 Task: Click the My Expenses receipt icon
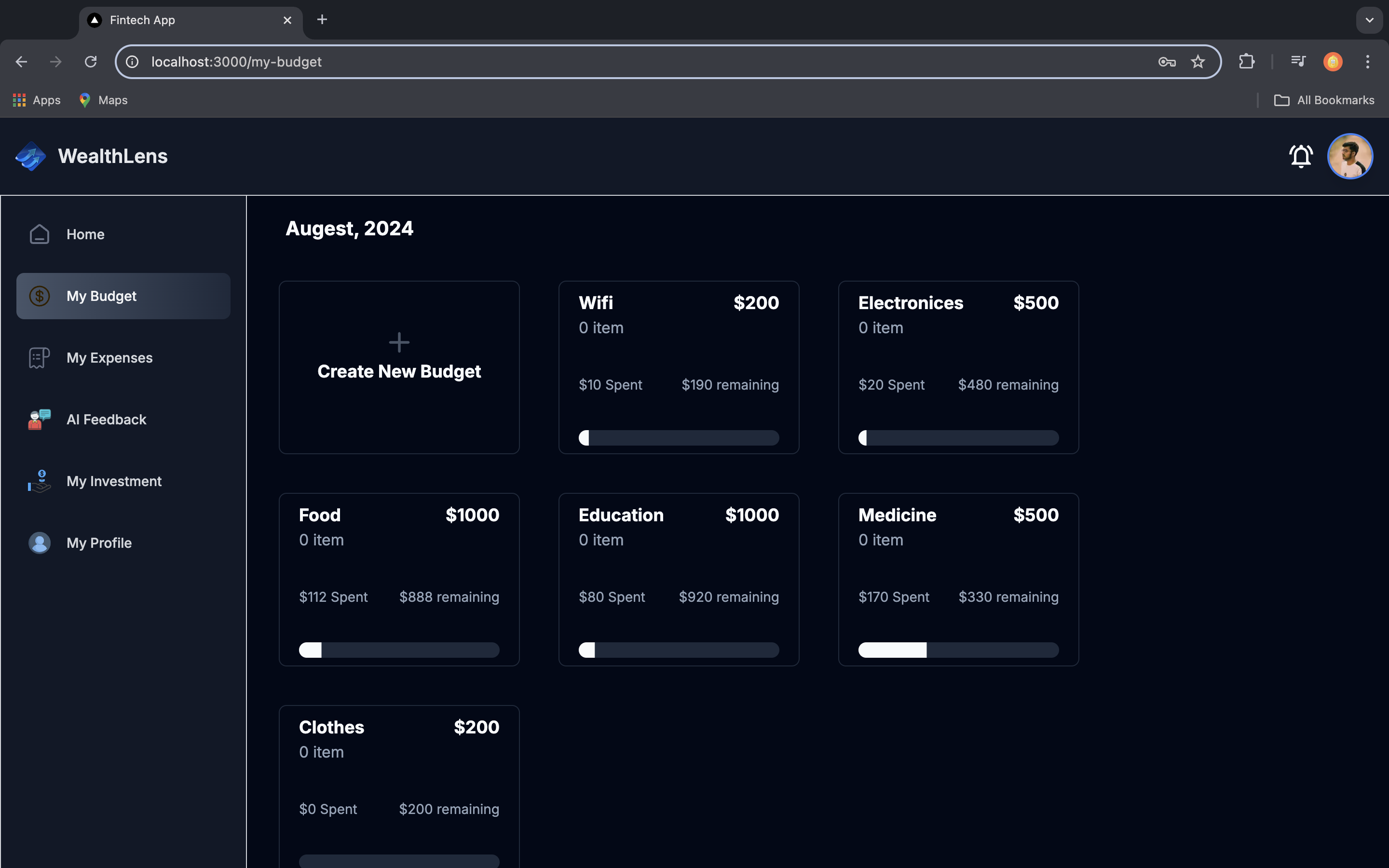pos(39,358)
